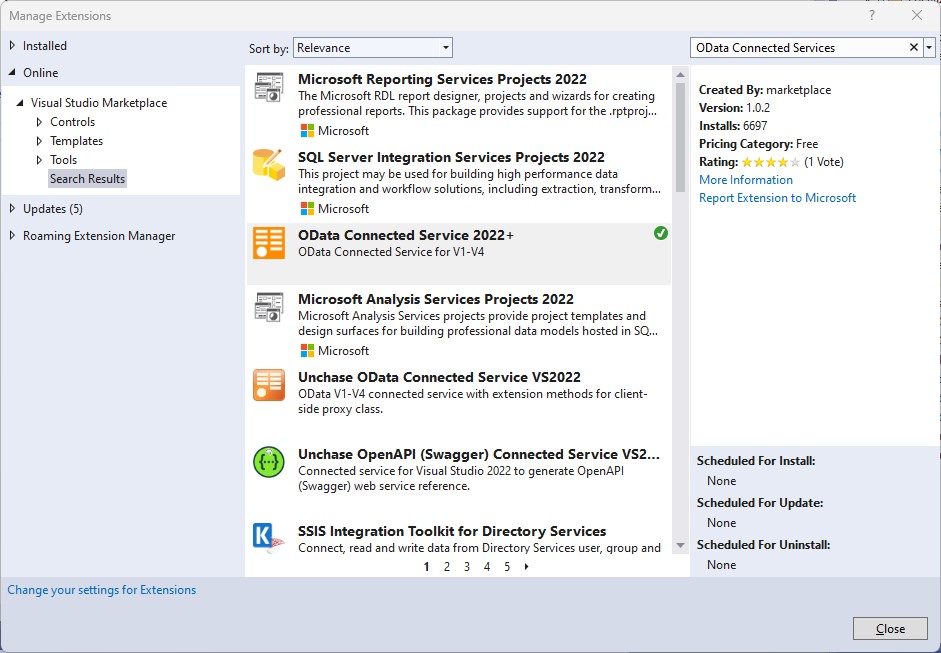Click the Unchase OData Connected Service icon
Image resolution: width=941 pixels, height=653 pixels.
pyautogui.click(x=268, y=385)
